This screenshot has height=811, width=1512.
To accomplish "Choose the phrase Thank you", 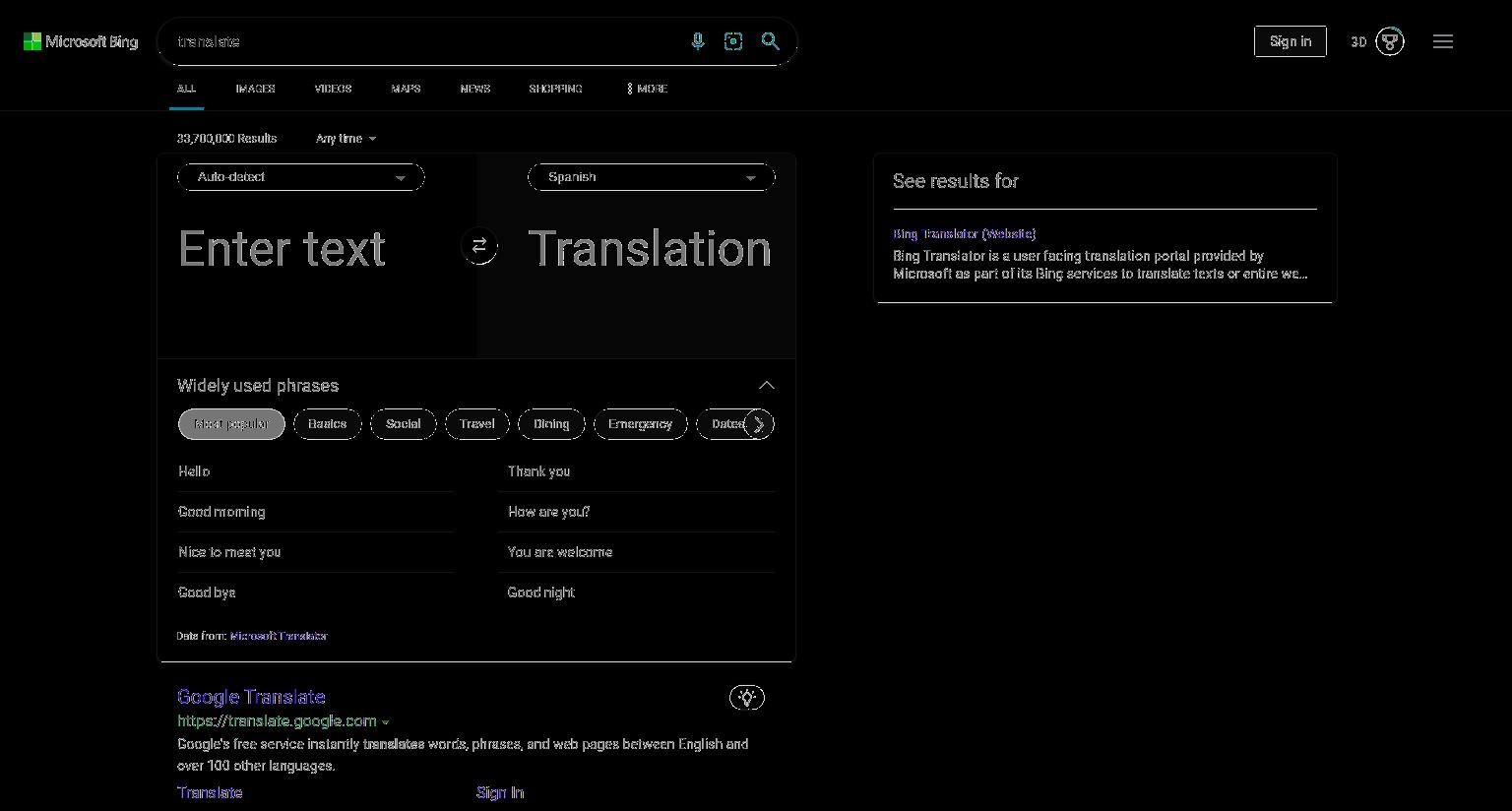I will (539, 471).
